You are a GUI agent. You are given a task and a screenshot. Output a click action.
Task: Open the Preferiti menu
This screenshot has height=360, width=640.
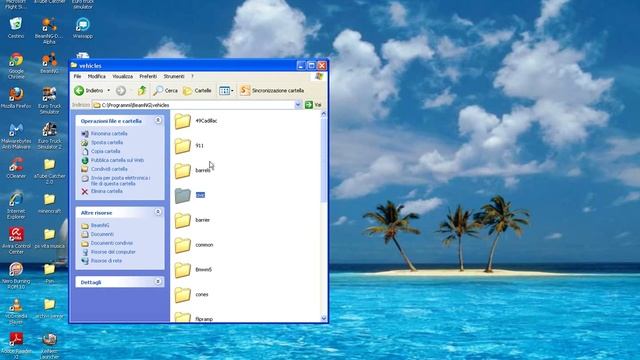click(x=148, y=76)
